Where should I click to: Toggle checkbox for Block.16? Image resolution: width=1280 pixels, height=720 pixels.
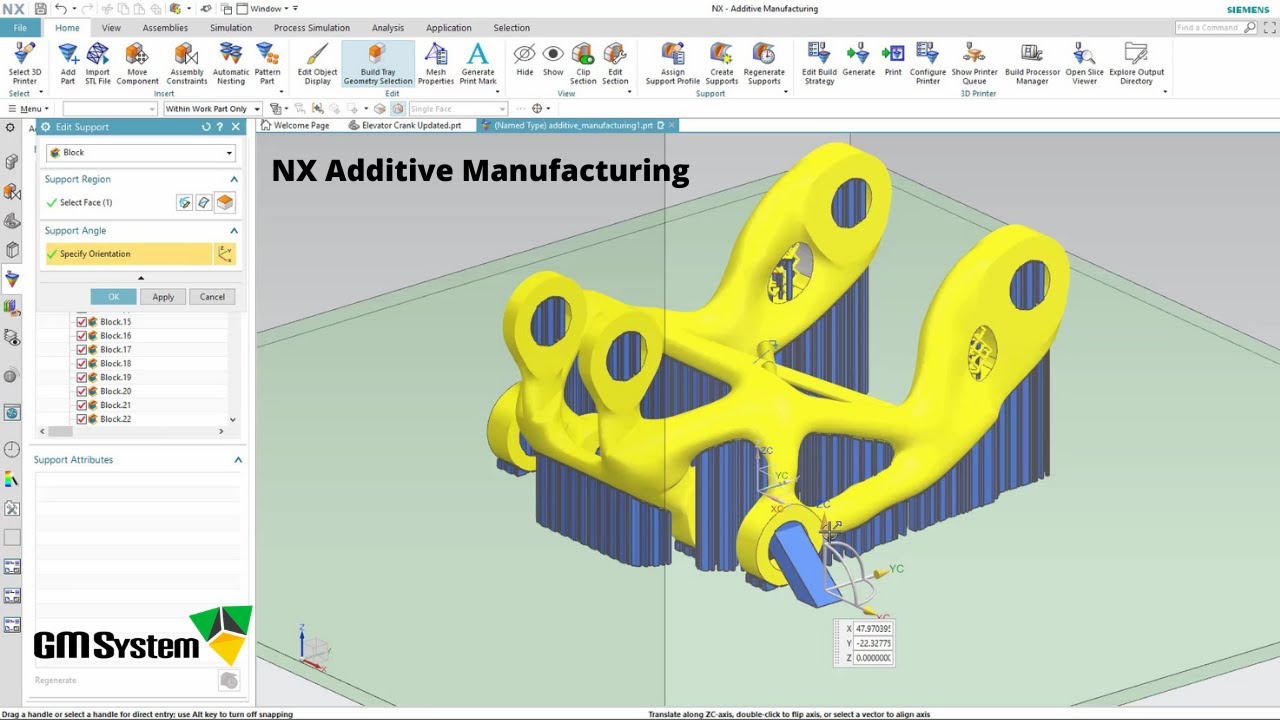82,336
